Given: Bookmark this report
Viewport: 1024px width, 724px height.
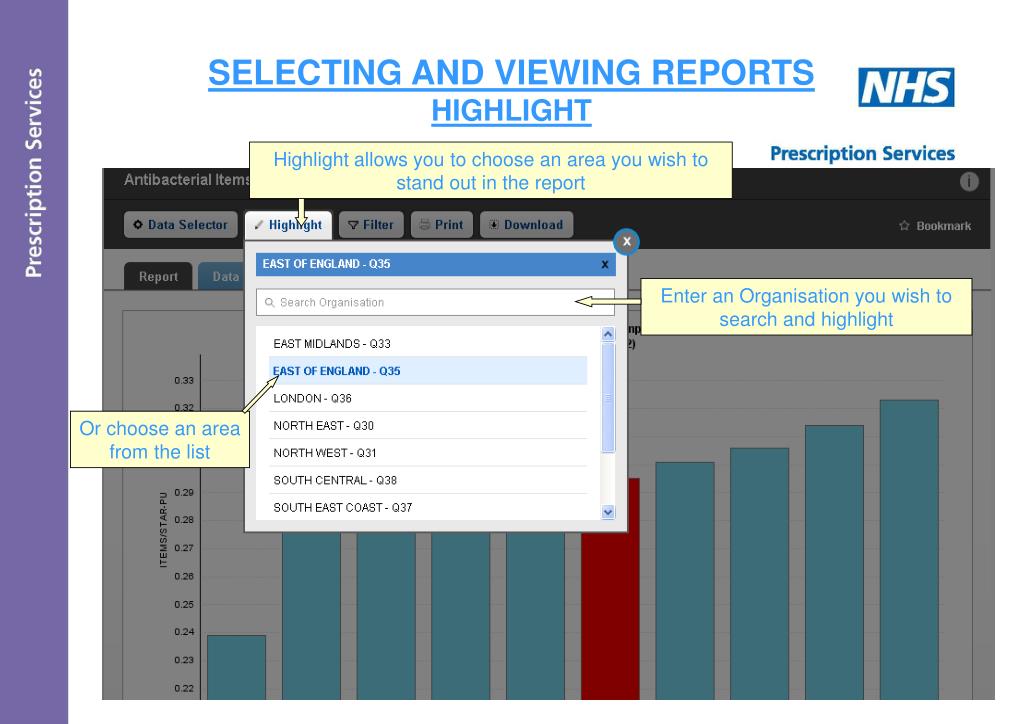Looking at the screenshot, I should (x=935, y=226).
